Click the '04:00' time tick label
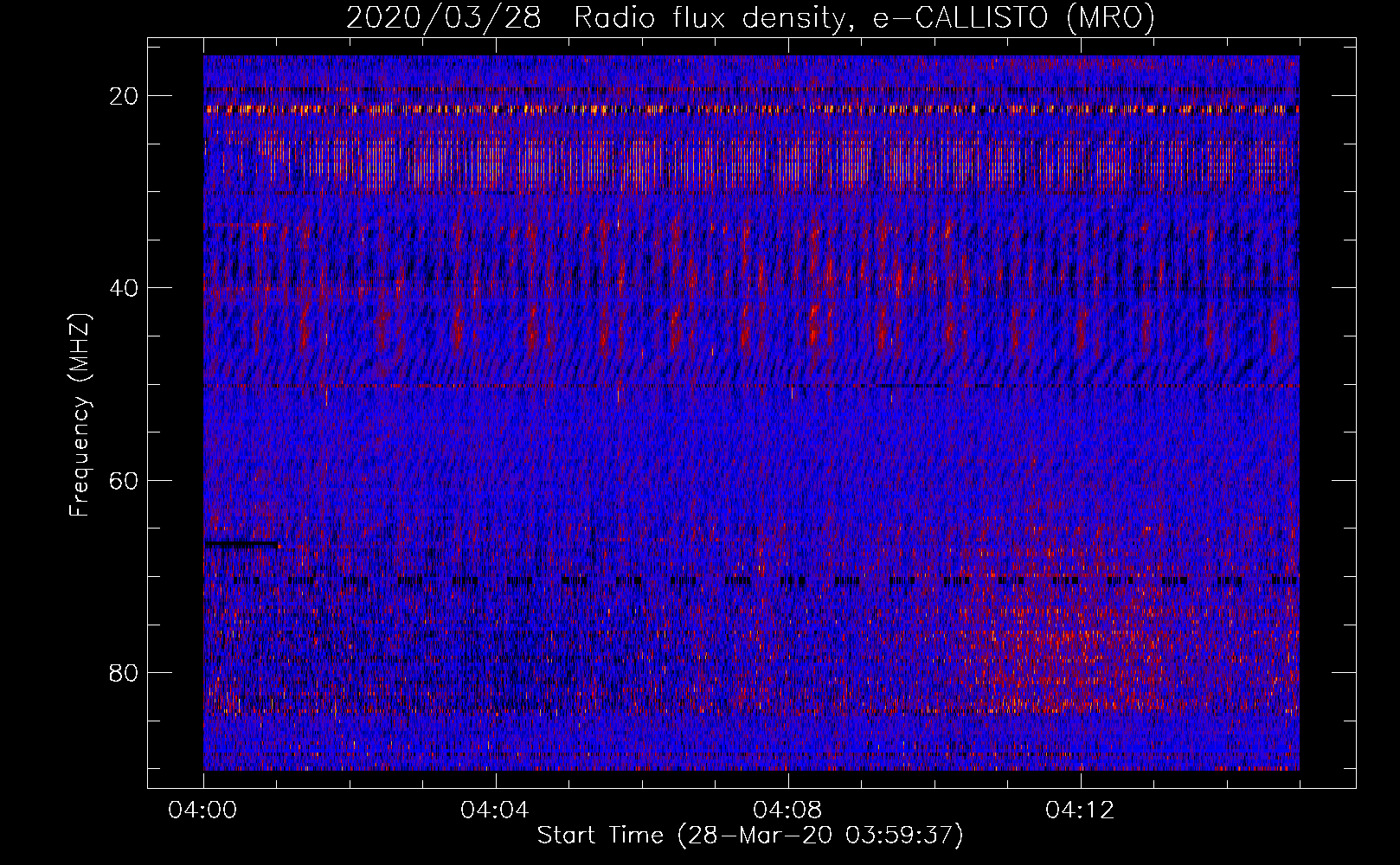Screen dimensions: 1400x865 (203, 811)
